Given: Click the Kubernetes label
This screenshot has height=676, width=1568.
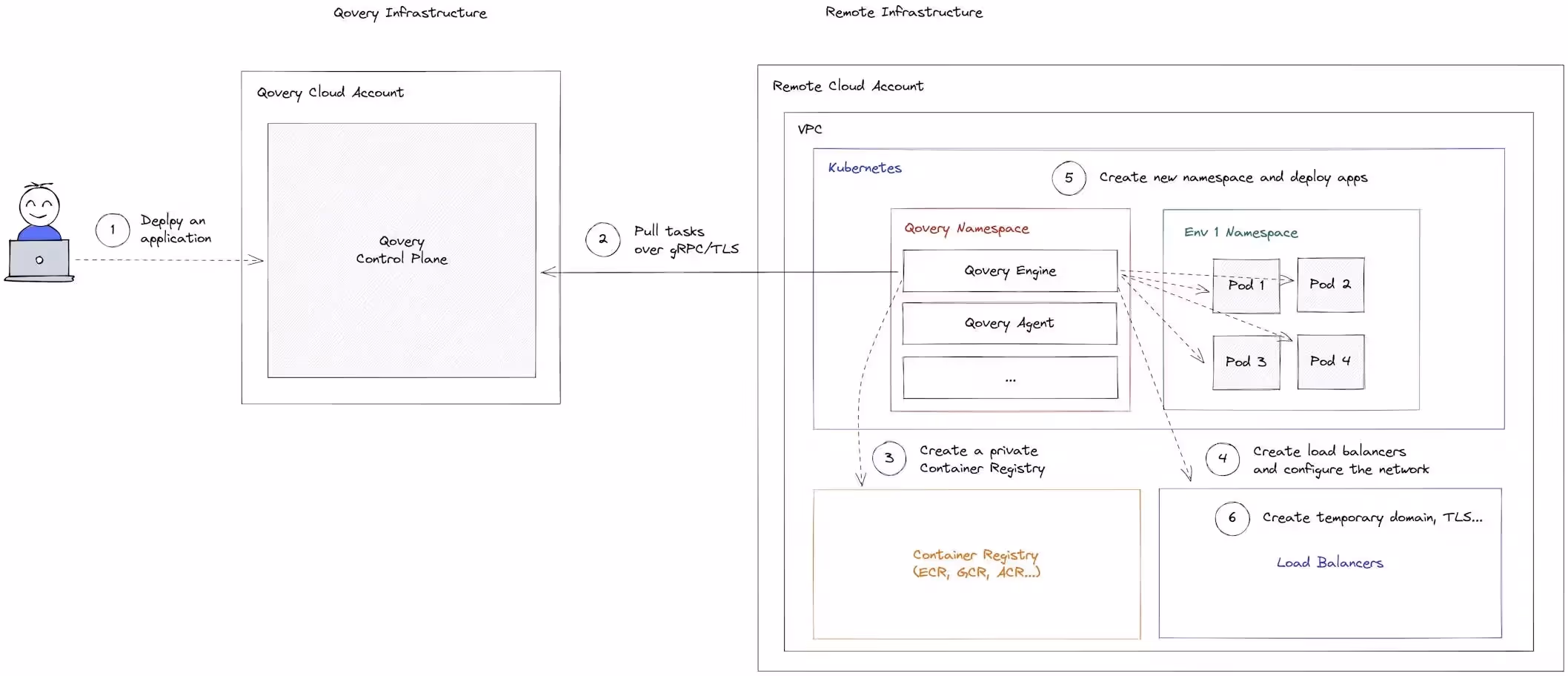Looking at the screenshot, I should (865, 168).
